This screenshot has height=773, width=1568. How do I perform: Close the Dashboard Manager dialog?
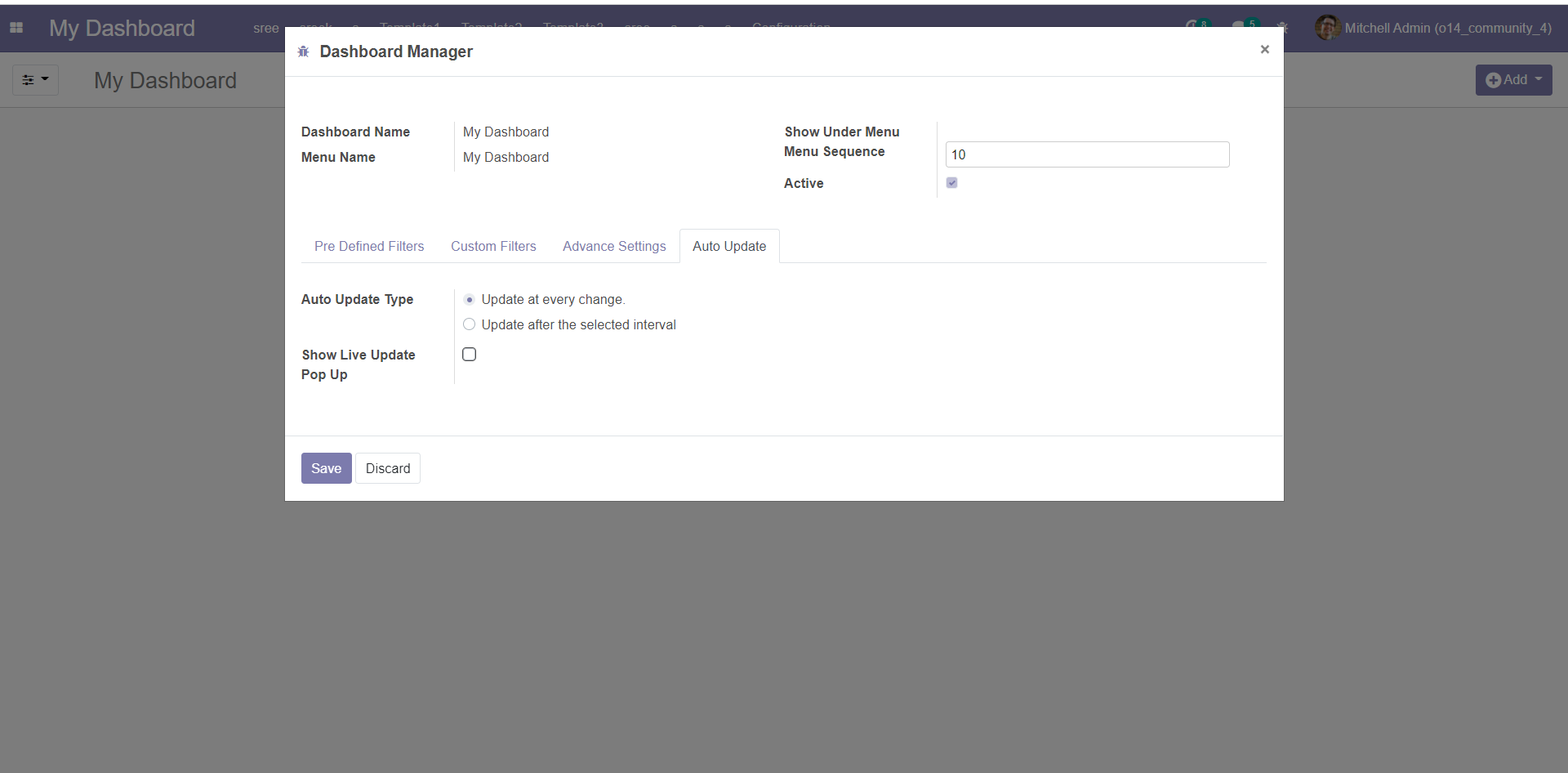(1264, 50)
